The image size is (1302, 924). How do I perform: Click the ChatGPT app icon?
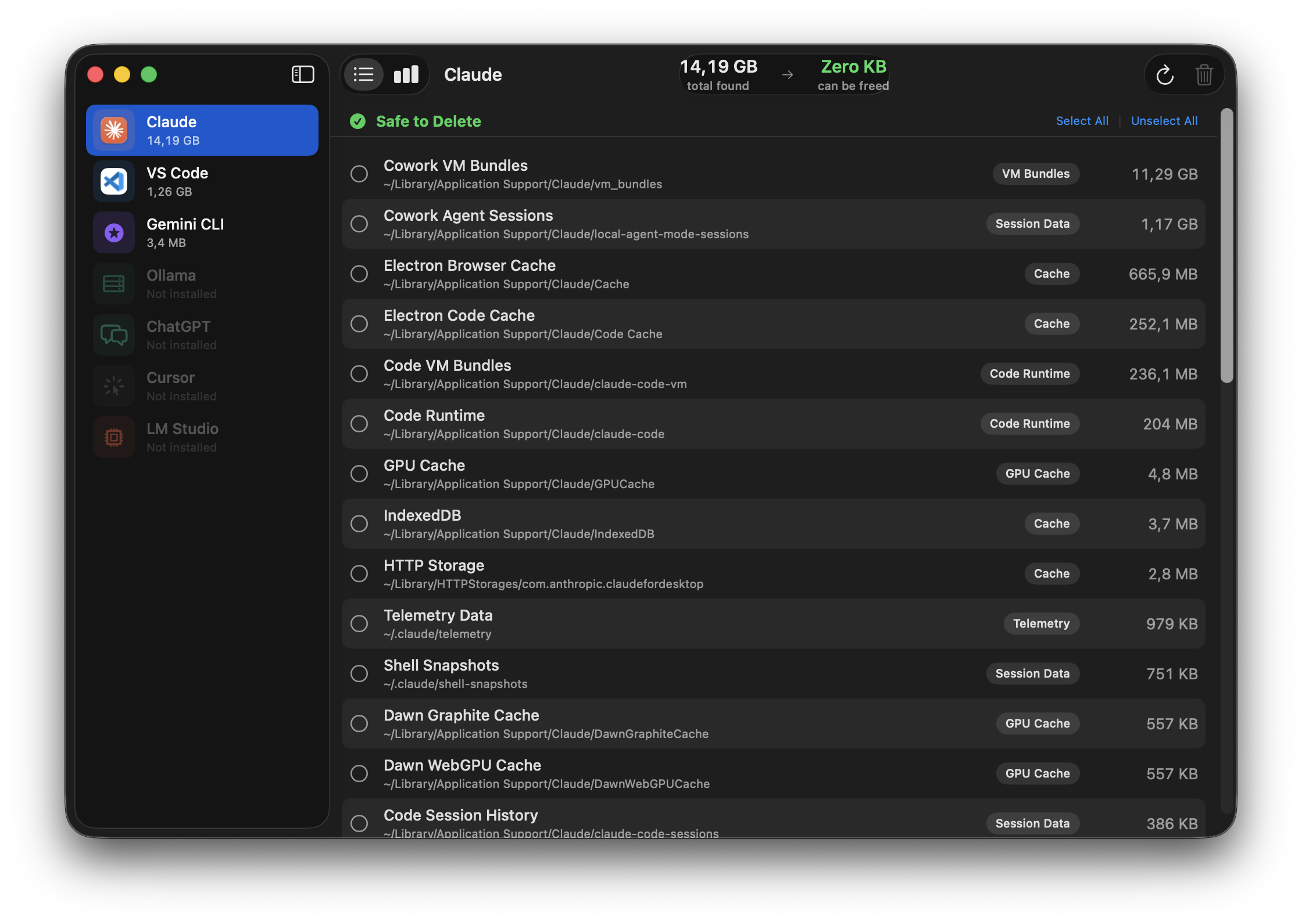click(113, 334)
